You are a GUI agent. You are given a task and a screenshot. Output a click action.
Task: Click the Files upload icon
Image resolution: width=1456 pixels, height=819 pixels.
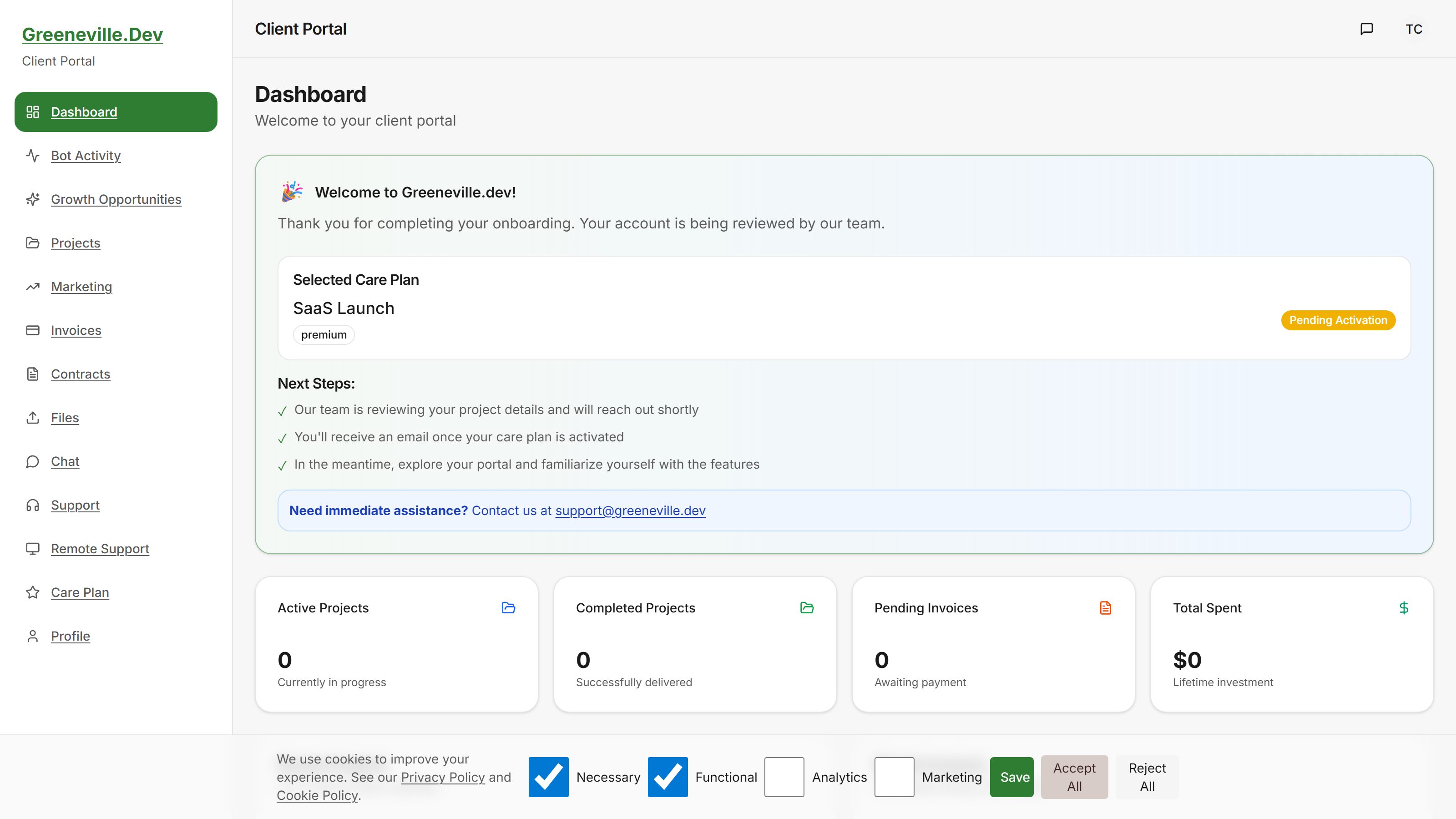pyautogui.click(x=33, y=417)
